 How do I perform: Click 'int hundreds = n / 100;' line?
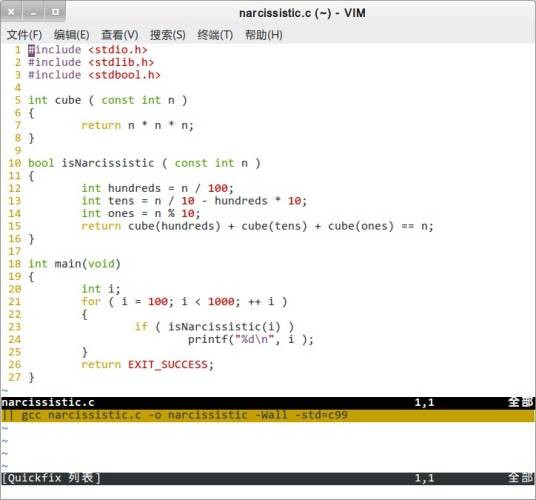pos(158,188)
